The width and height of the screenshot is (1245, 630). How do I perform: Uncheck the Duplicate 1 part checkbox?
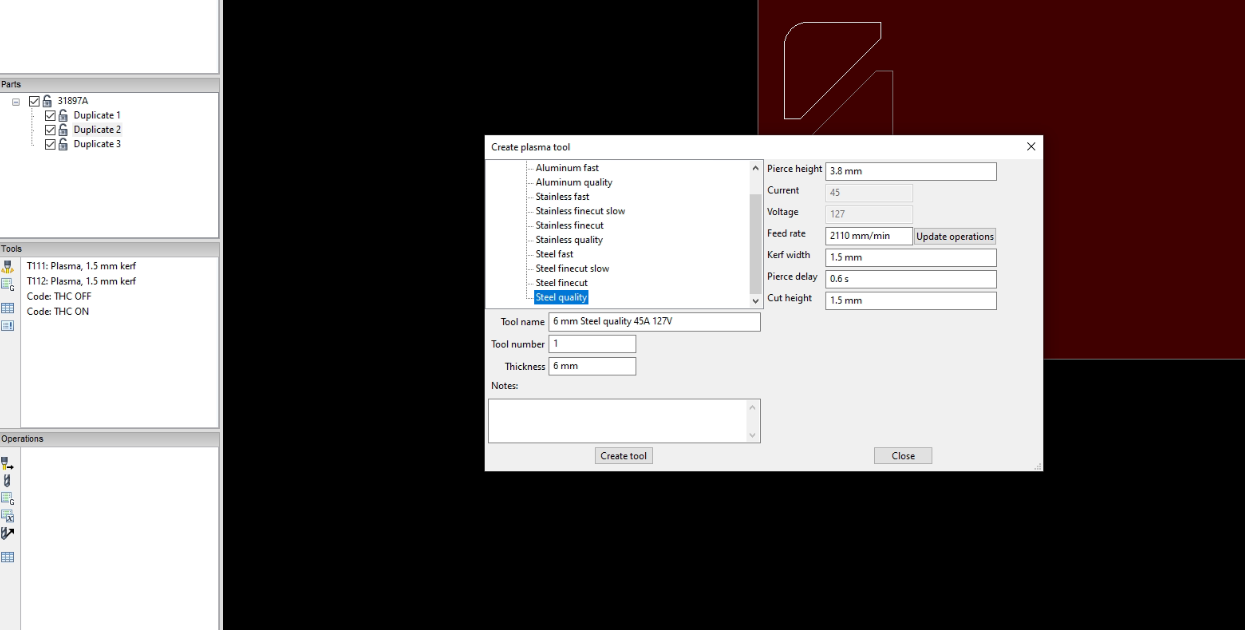click(49, 114)
